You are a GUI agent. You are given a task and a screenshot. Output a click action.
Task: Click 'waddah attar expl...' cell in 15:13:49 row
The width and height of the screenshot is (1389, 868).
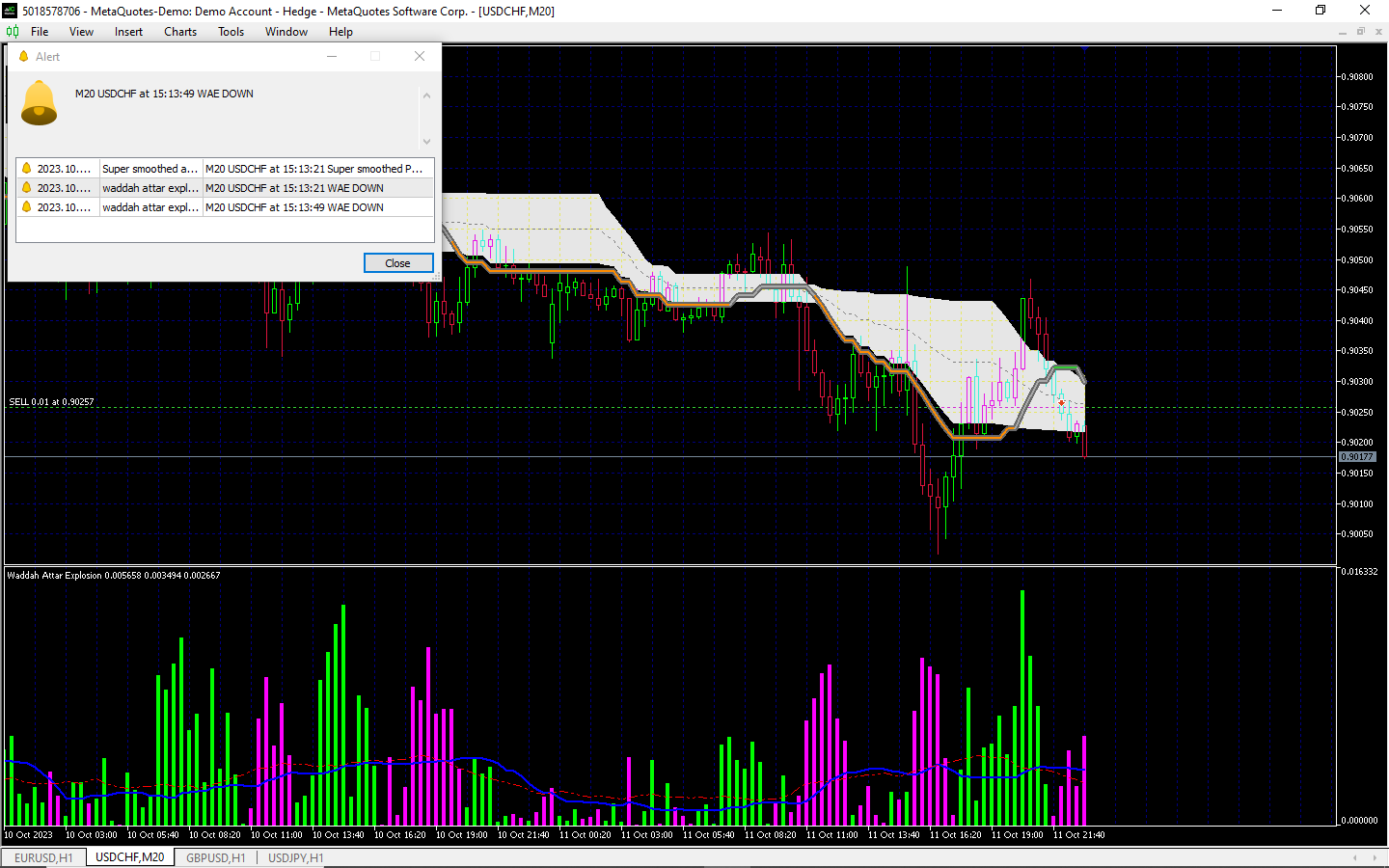[150, 207]
